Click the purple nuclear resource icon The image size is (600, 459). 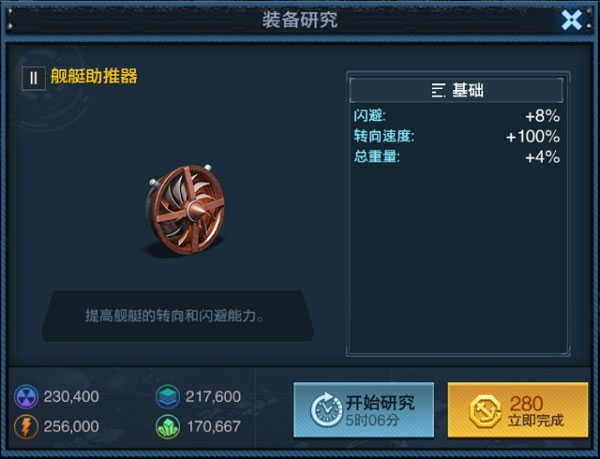click(x=26, y=397)
